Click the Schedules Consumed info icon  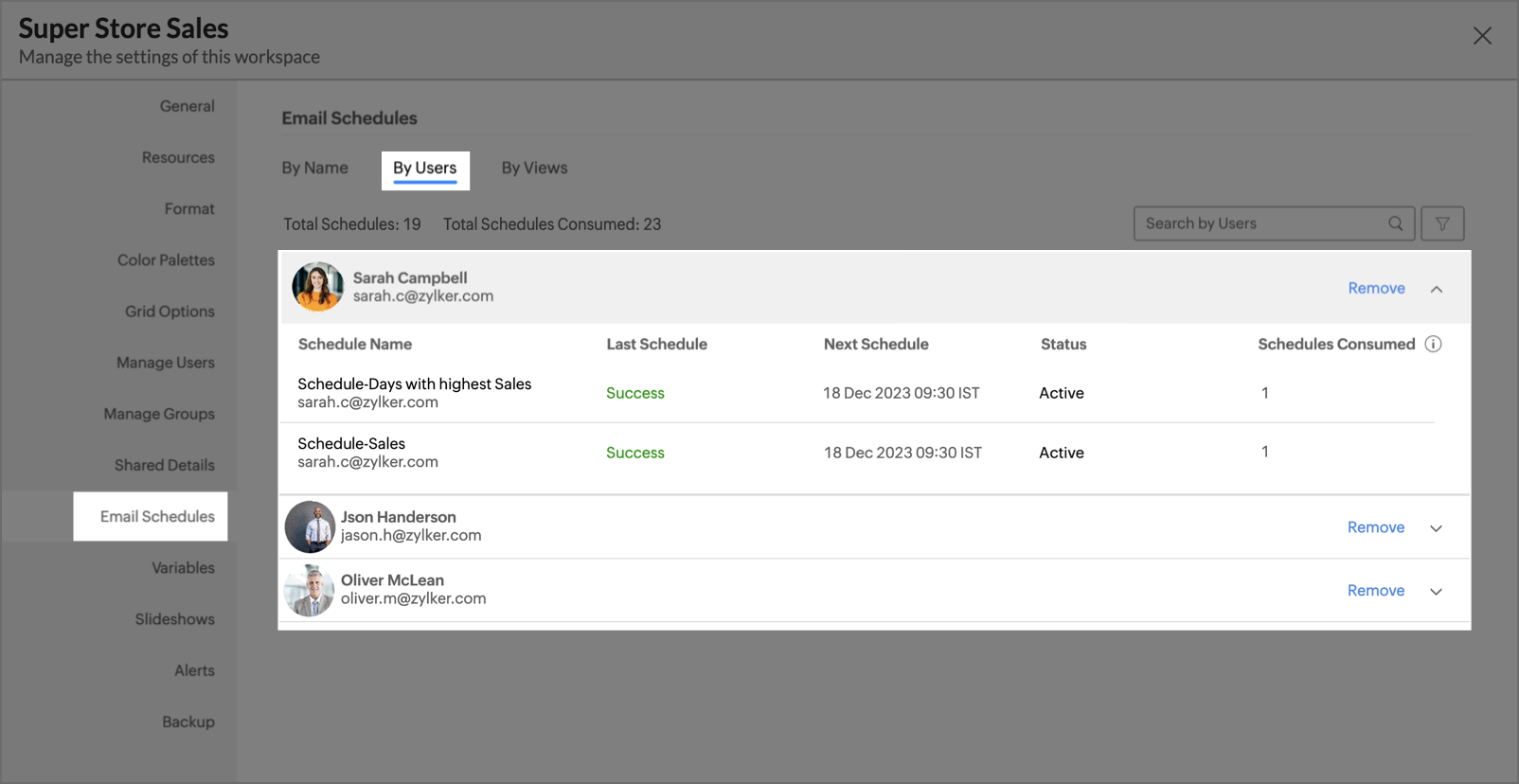coord(1434,344)
